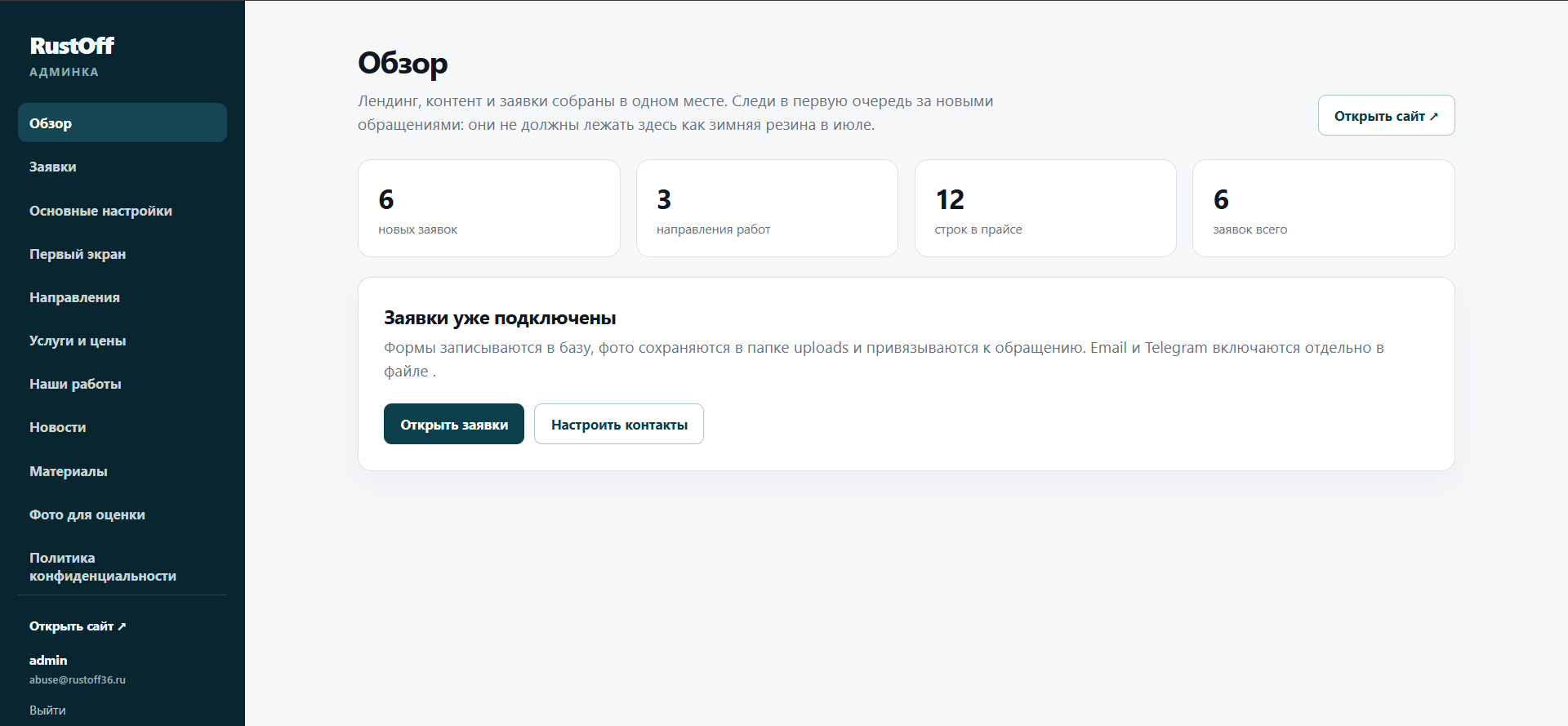Screen dimensions: 1568x726
Task: Click the RustOff logo
Action: [72, 46]
